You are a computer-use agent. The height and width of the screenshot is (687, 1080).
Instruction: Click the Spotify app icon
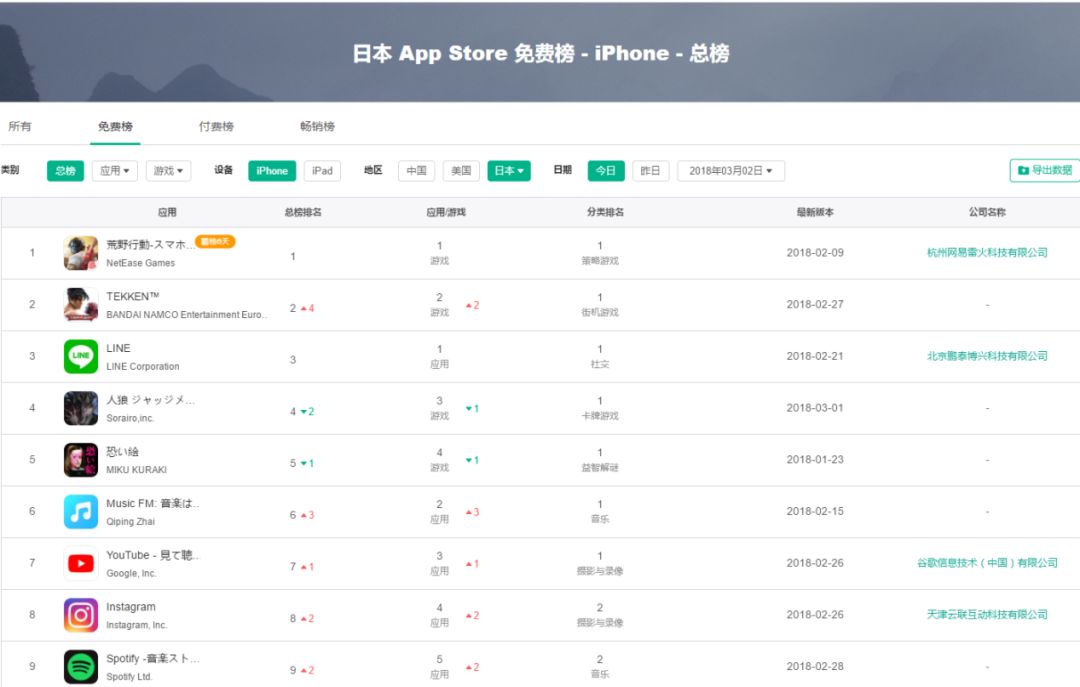coord(81,666)
